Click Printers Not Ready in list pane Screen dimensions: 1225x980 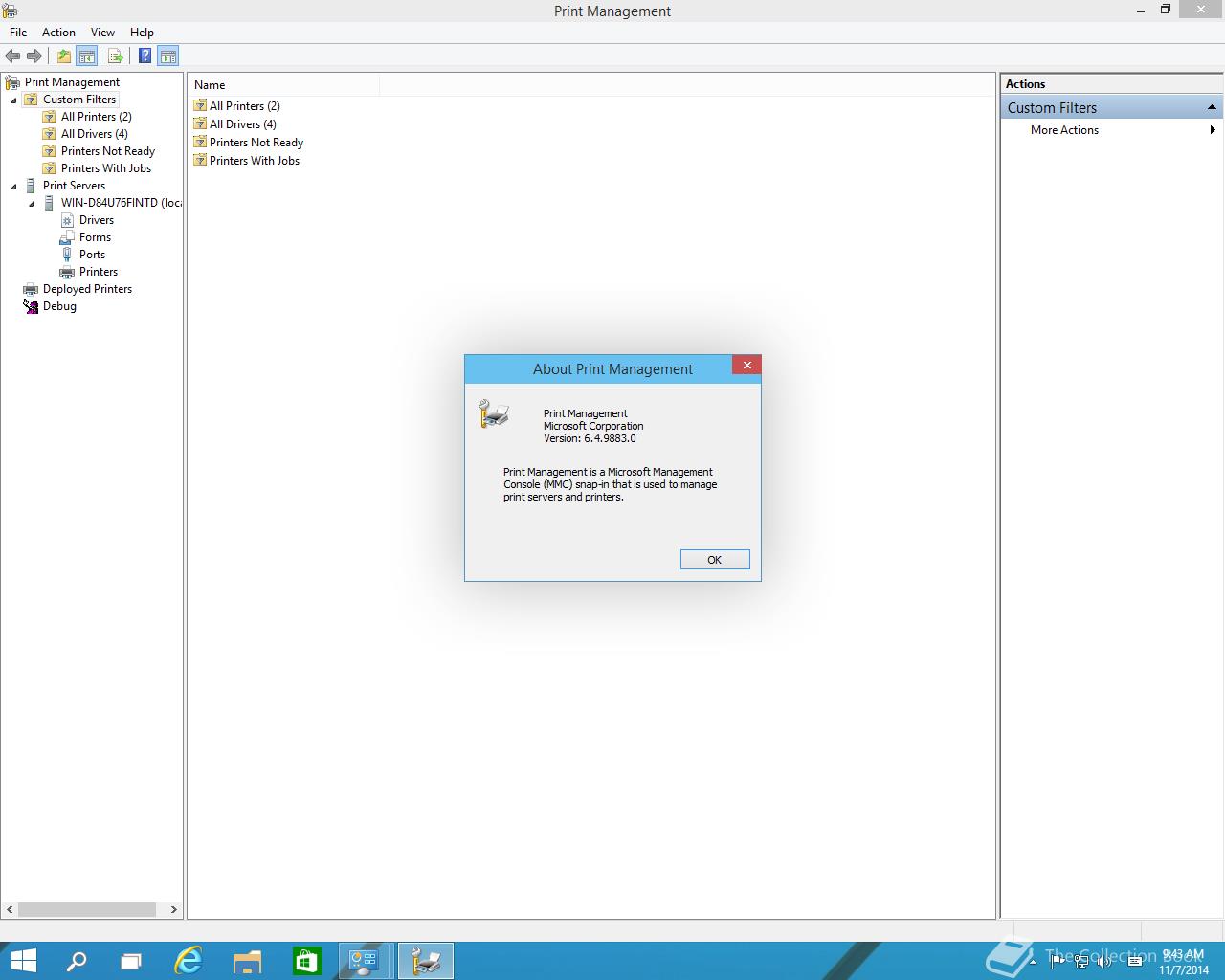[256, 143]
